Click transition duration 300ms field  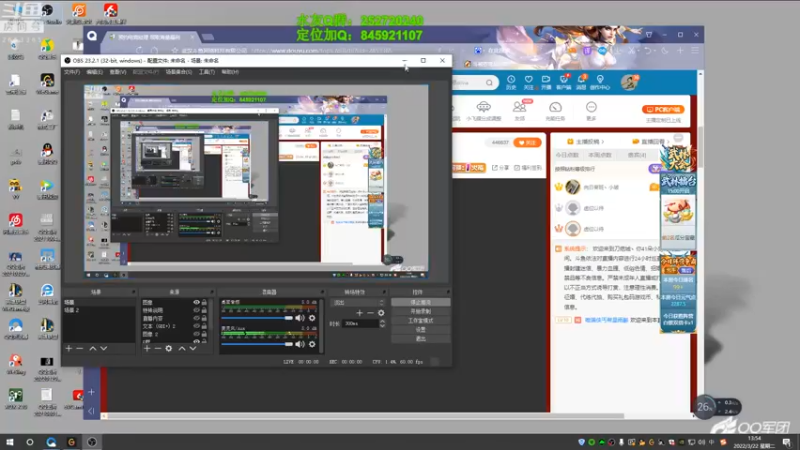pos(361,323)
